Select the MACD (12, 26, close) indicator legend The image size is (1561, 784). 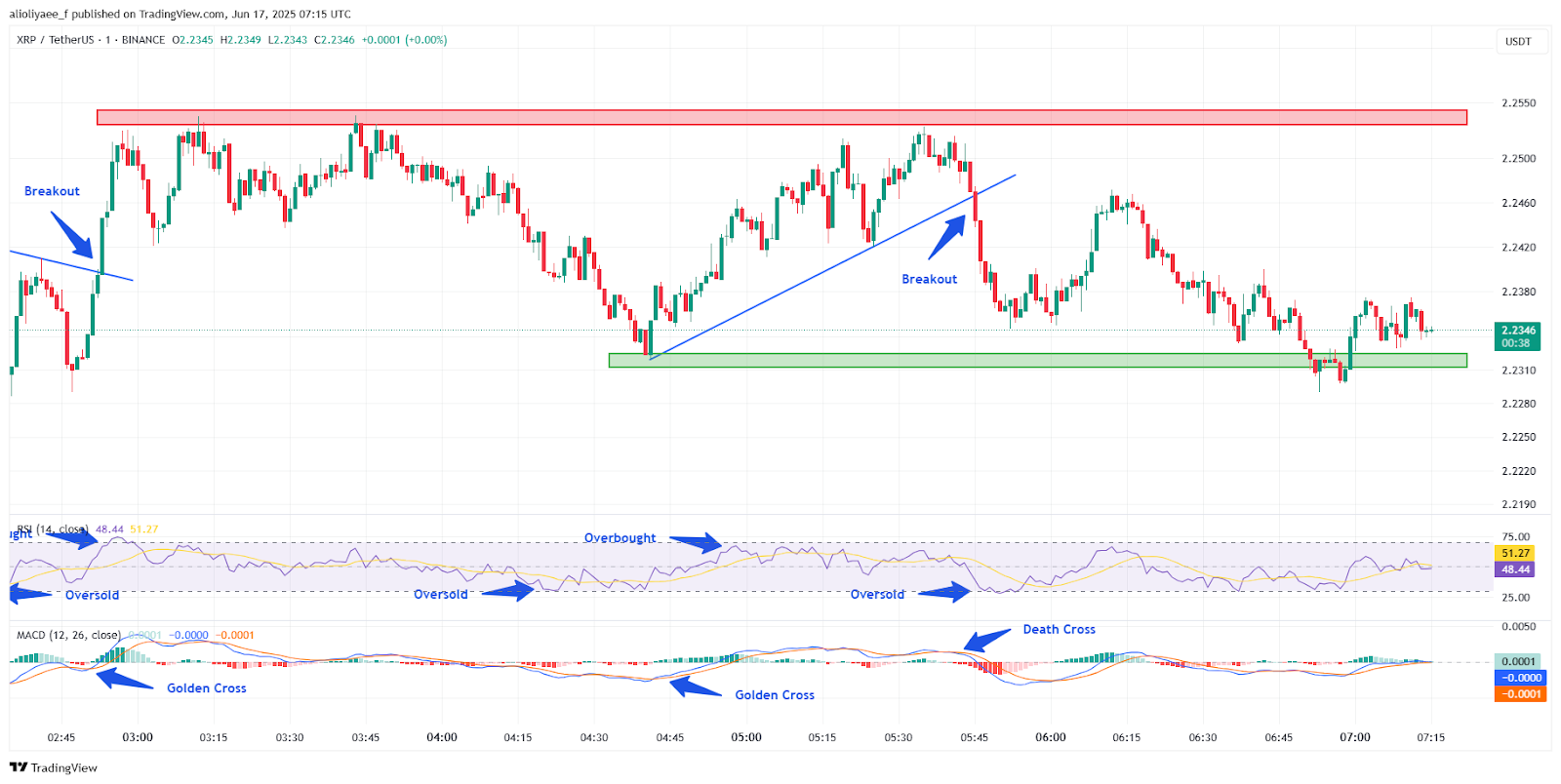click(x=68, y=635)
